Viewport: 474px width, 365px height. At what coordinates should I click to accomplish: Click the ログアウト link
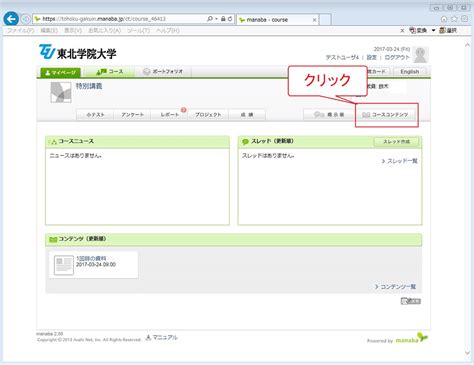point(397,57)
